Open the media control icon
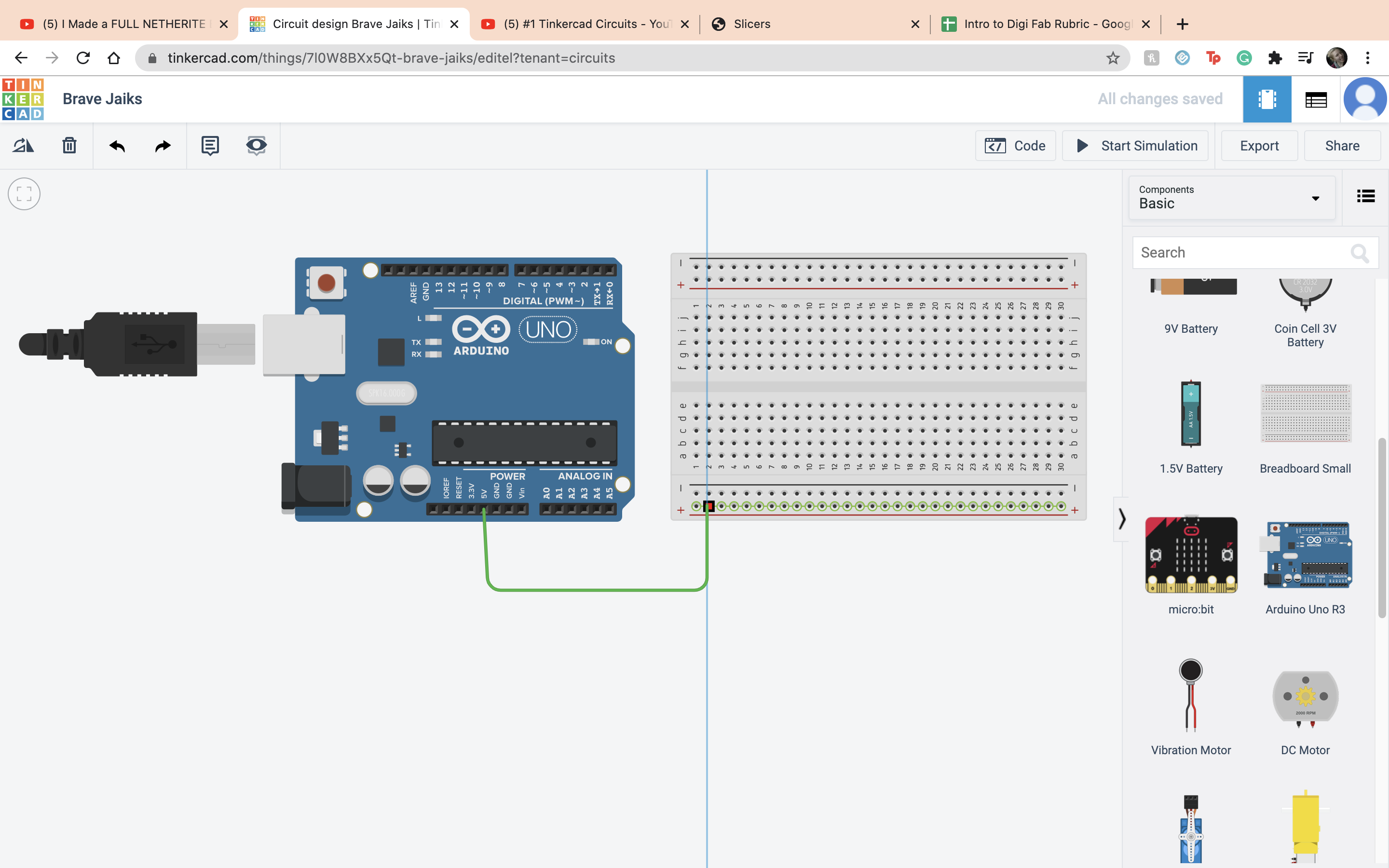The height and width of the screenshot is (868, 1389). (x=1305, y=58)
